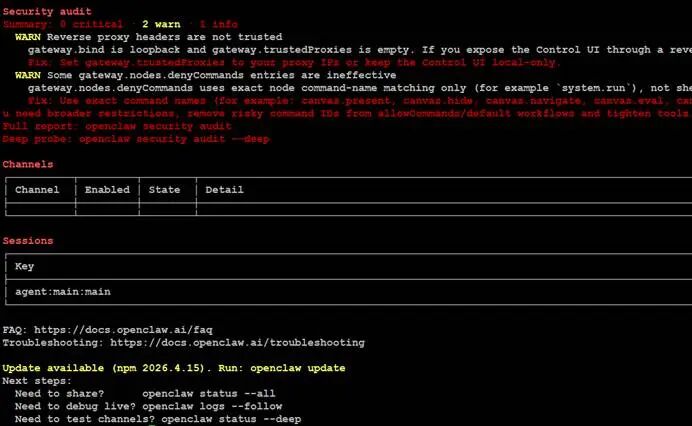Click the 'Full report: openclaw security audit' line
The height and width of the screenshot is (426, 692).
click(x=117, y=126)
